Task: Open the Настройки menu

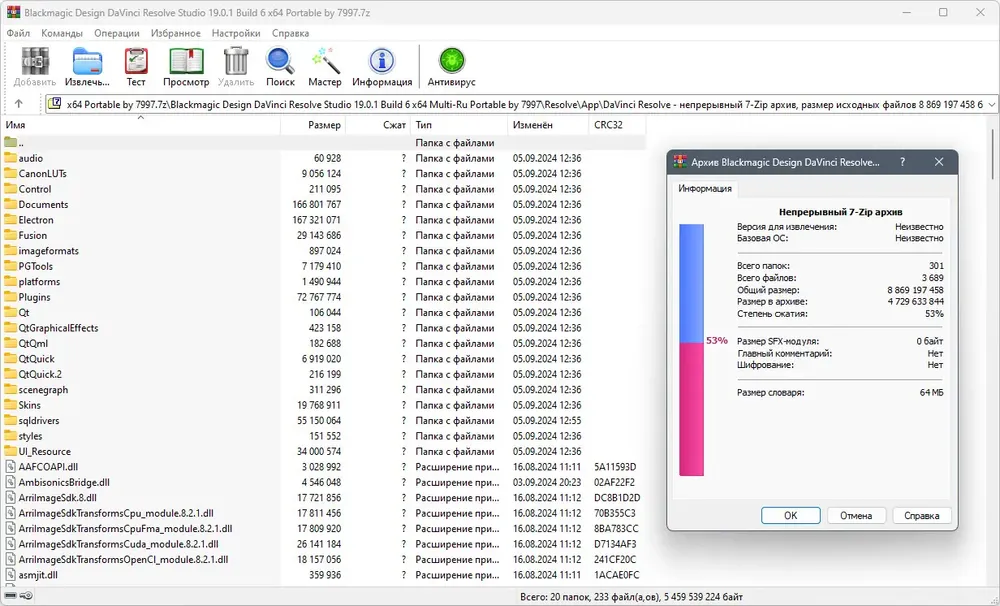Action: (236, 33)
